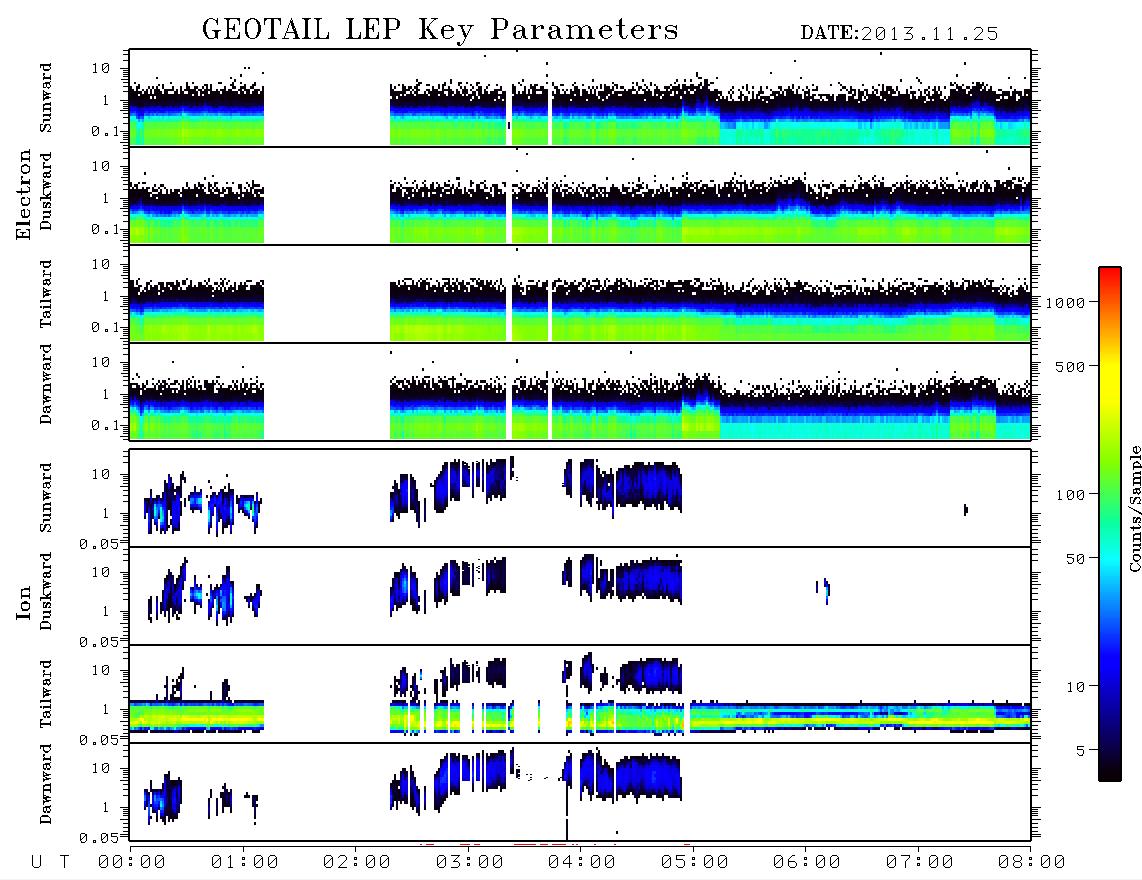1142x880 pixels.
Task: Click the "500" color bar tick label
Action: 1070,366
